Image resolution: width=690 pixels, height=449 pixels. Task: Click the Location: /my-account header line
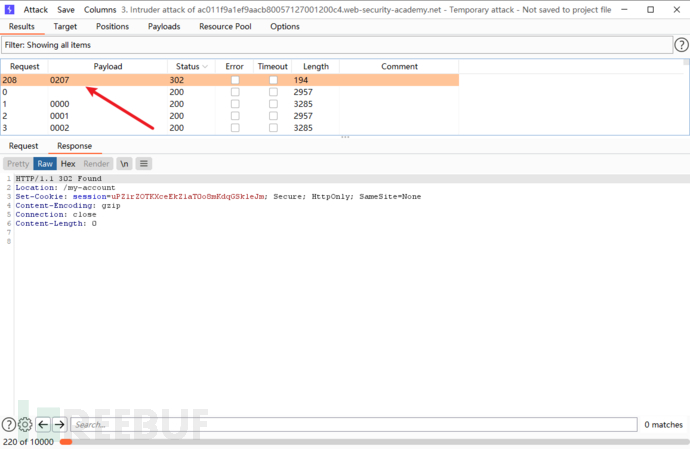pos(65,188)
